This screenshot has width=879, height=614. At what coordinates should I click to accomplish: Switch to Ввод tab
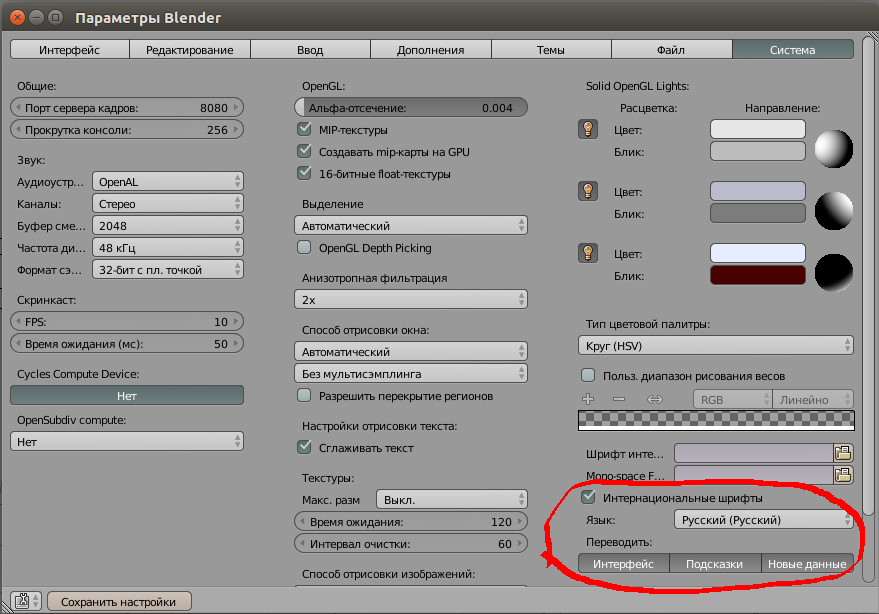tap(310, 49)
